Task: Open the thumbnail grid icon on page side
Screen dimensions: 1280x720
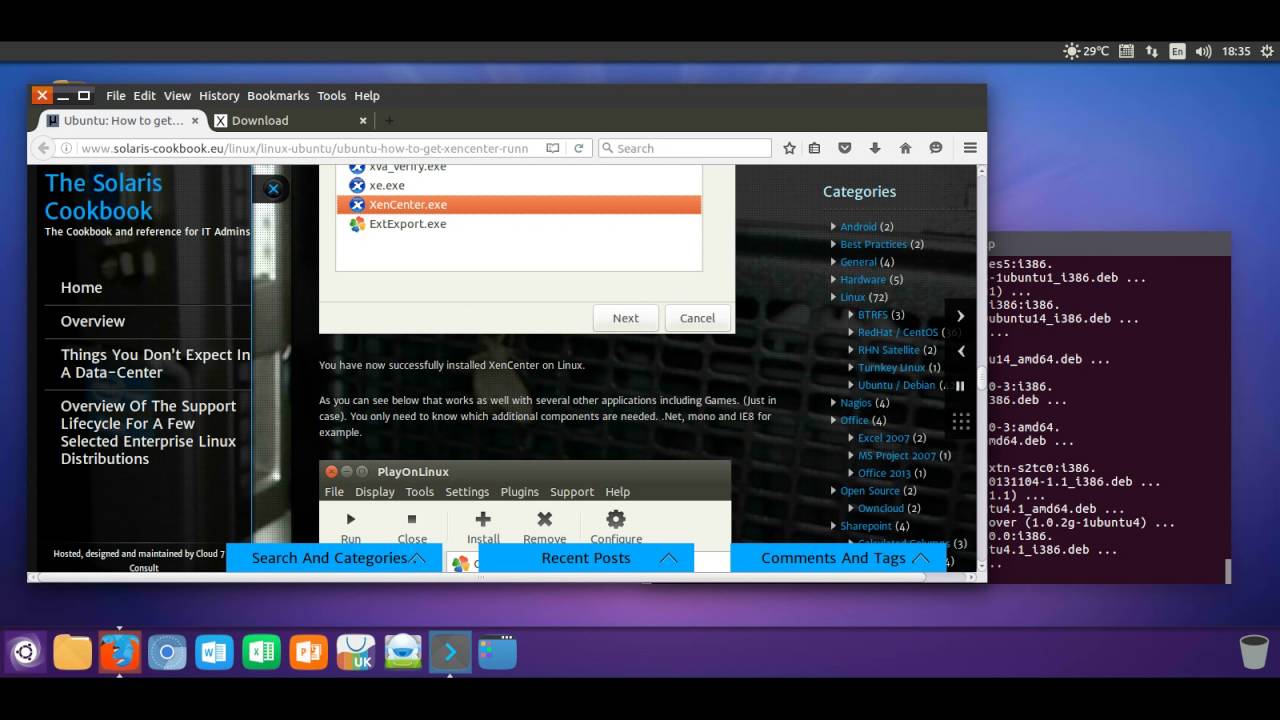Action: [961, 421]
